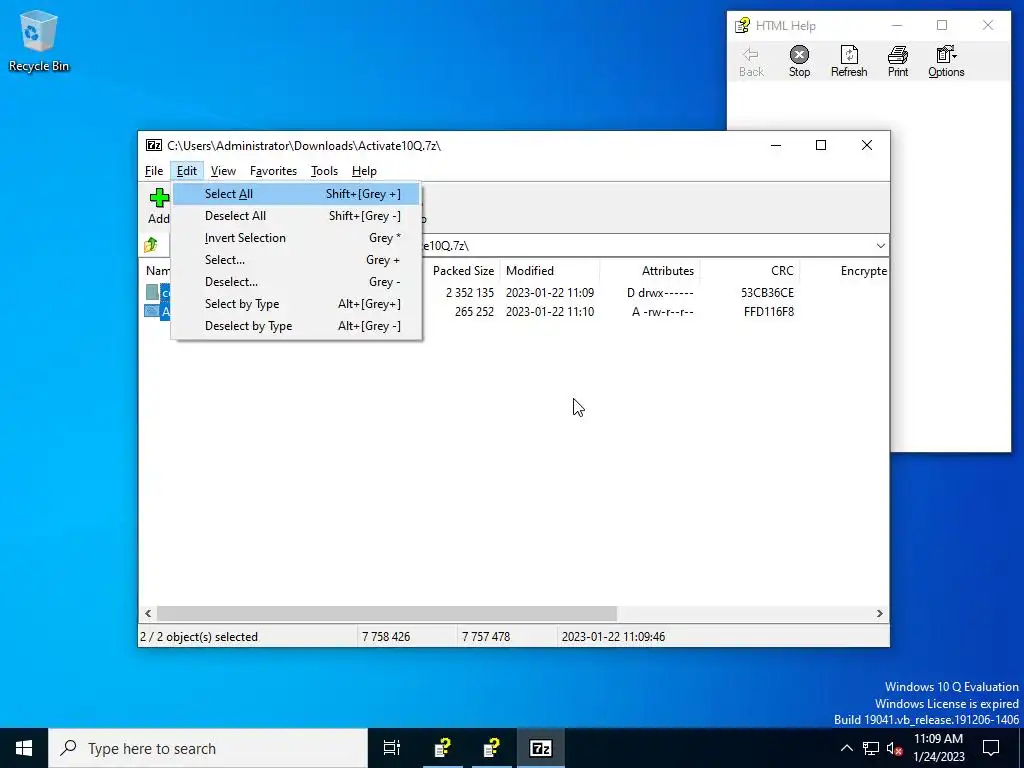1024x768 pixels.
Task: Click modified date 2023-01-22 11:10
Action: point(550,312)
